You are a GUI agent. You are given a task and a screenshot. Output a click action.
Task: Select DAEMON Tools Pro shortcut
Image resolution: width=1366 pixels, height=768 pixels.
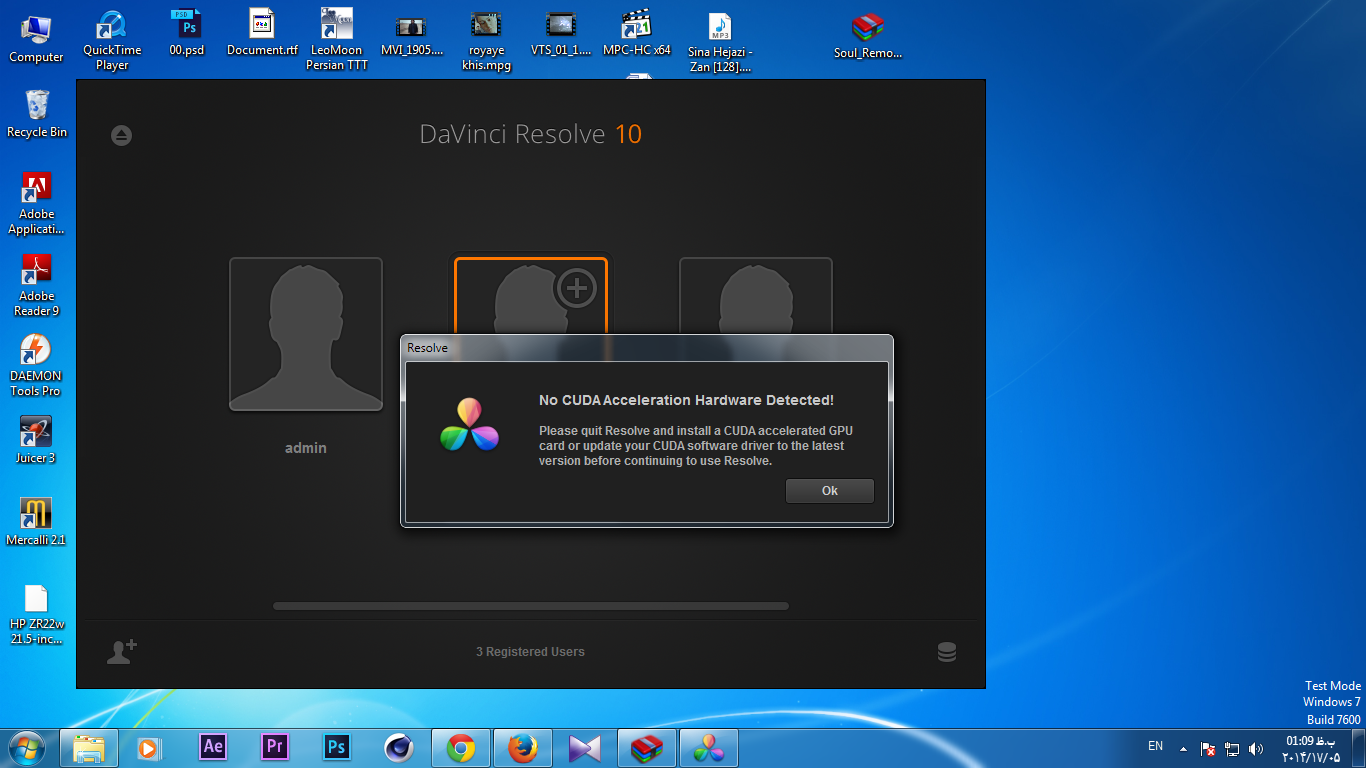36,365
